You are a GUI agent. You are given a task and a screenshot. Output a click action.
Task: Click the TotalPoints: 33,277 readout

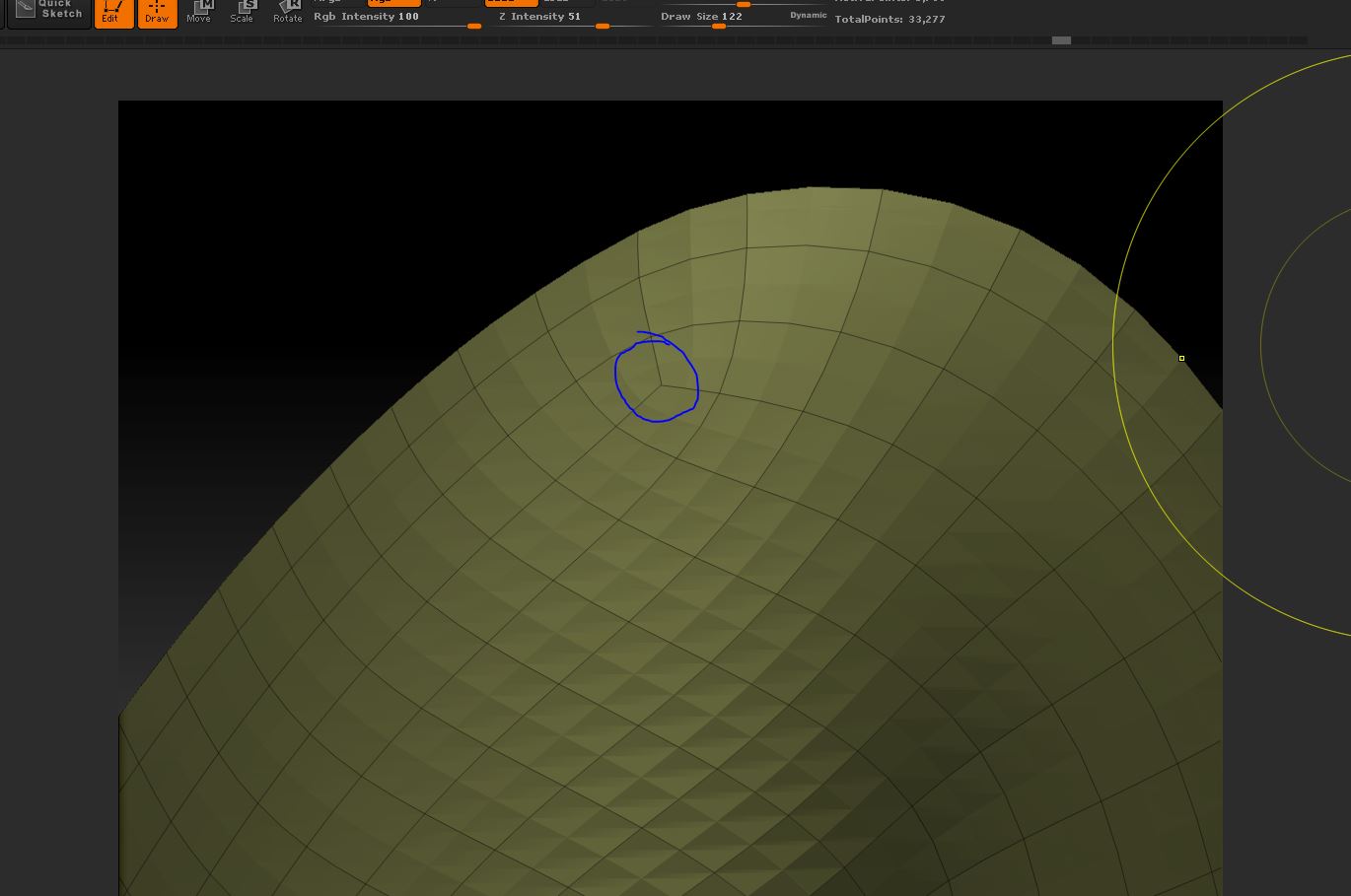point(889,20)
